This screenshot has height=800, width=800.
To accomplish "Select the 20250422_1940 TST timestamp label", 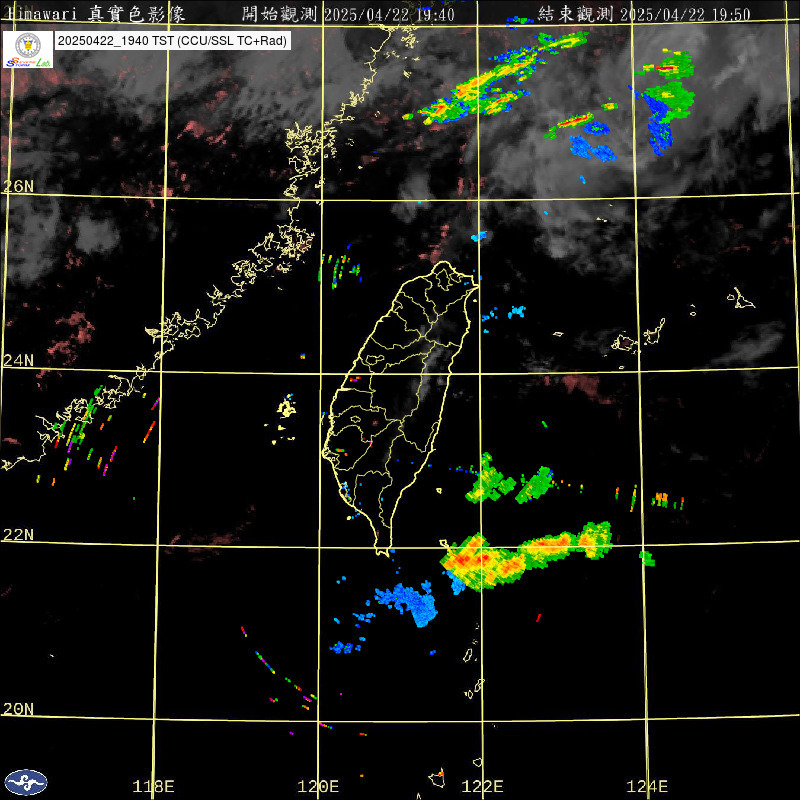I will pyautogui.click(x=172, y=41).
